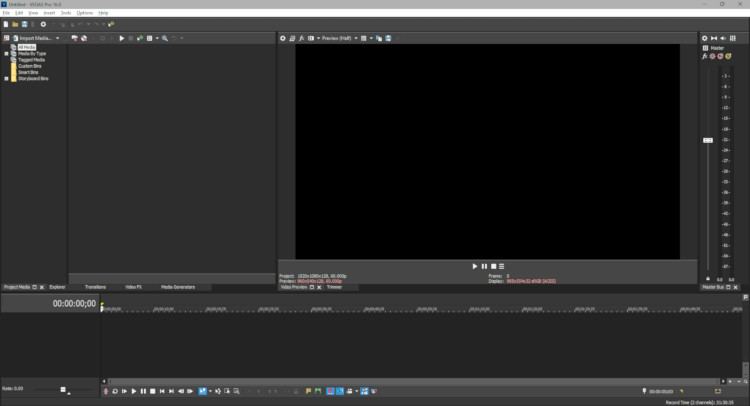Click Go to Start in timeline transport
Image resolution: width=750 pixels, height=406 pixels.
click(x=162, y=391)
